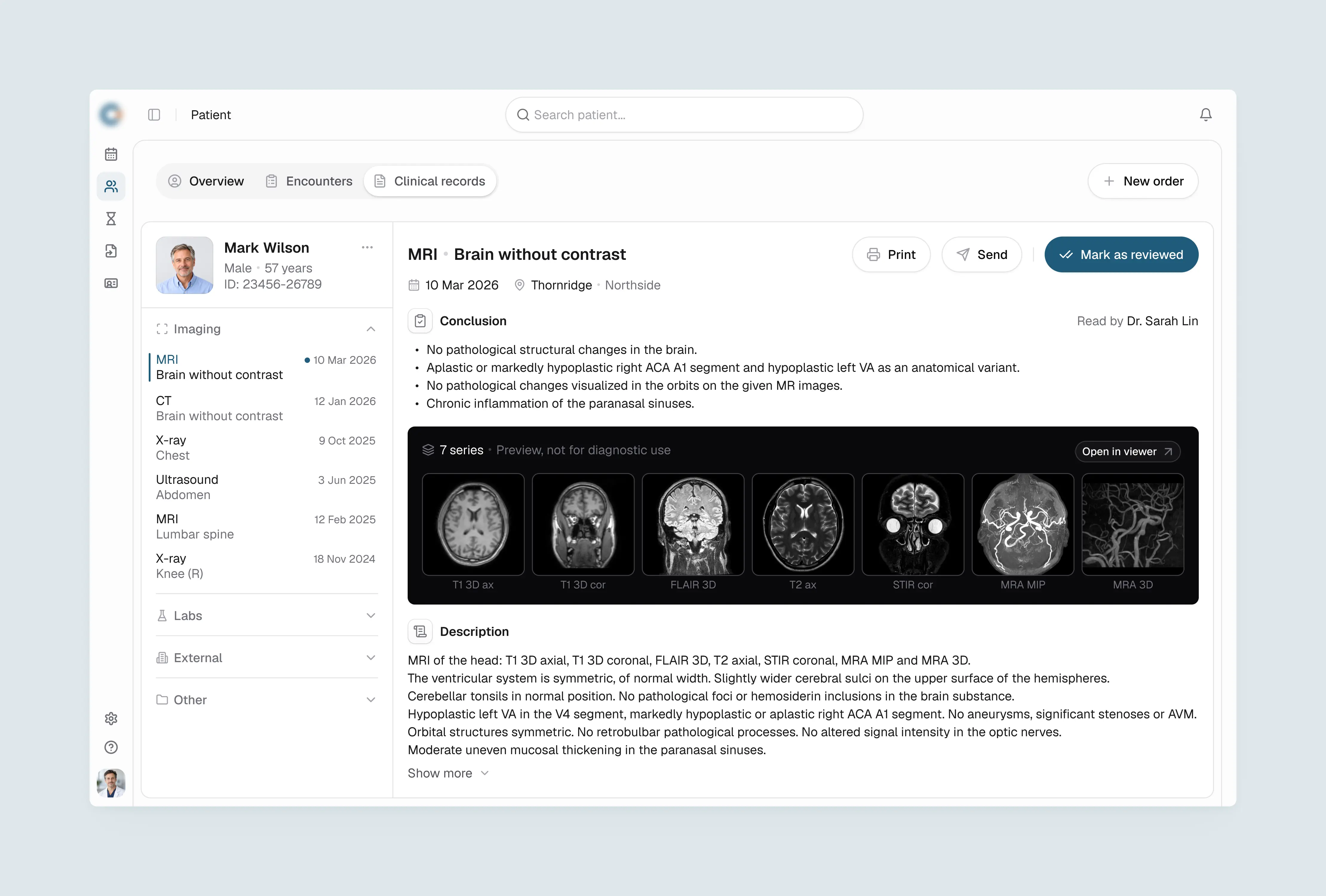Click the Conclusion clipboard icon

click(x=420, y=321)
